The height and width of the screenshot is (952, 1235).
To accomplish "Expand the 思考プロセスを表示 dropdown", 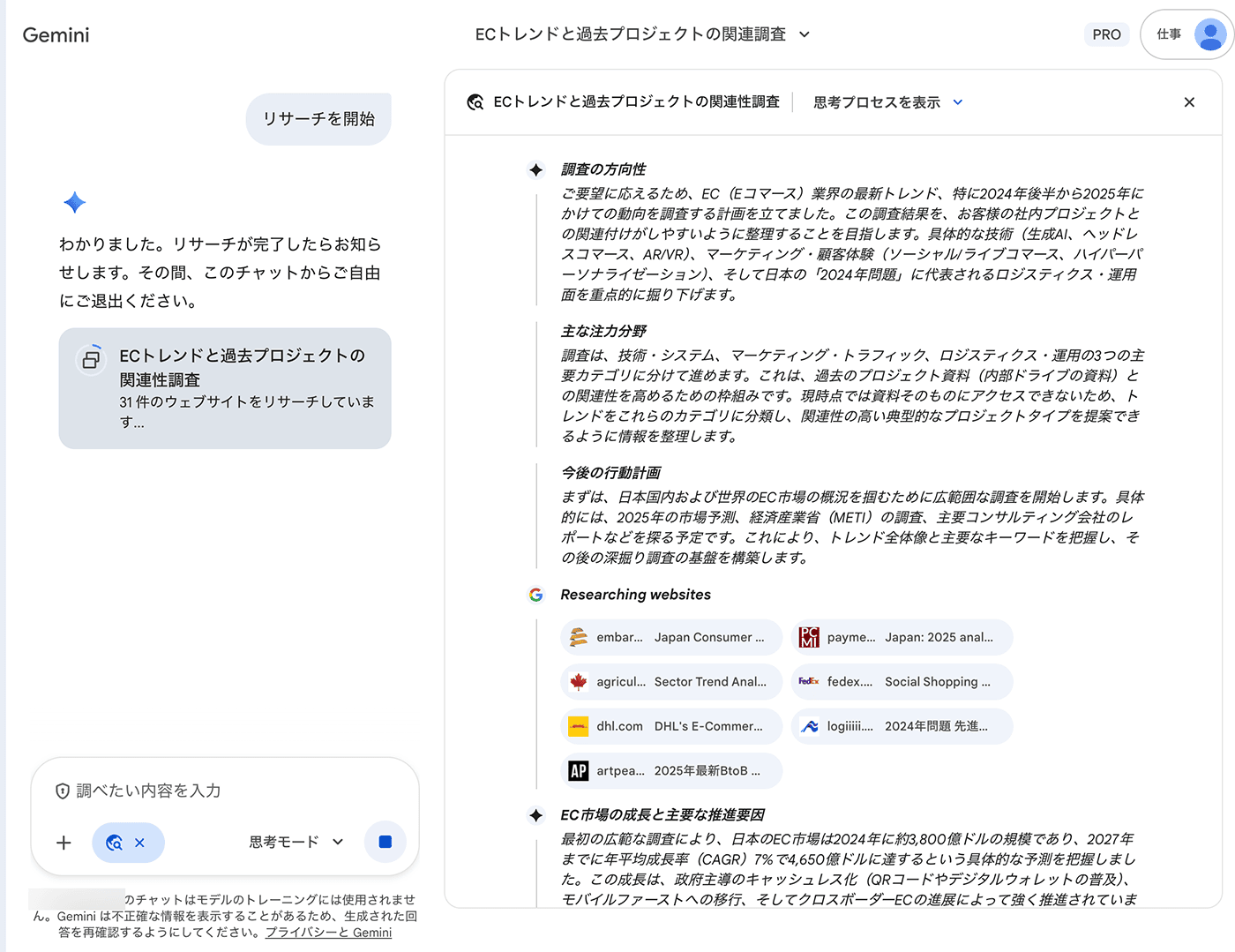I will click(x=887, y=102).
